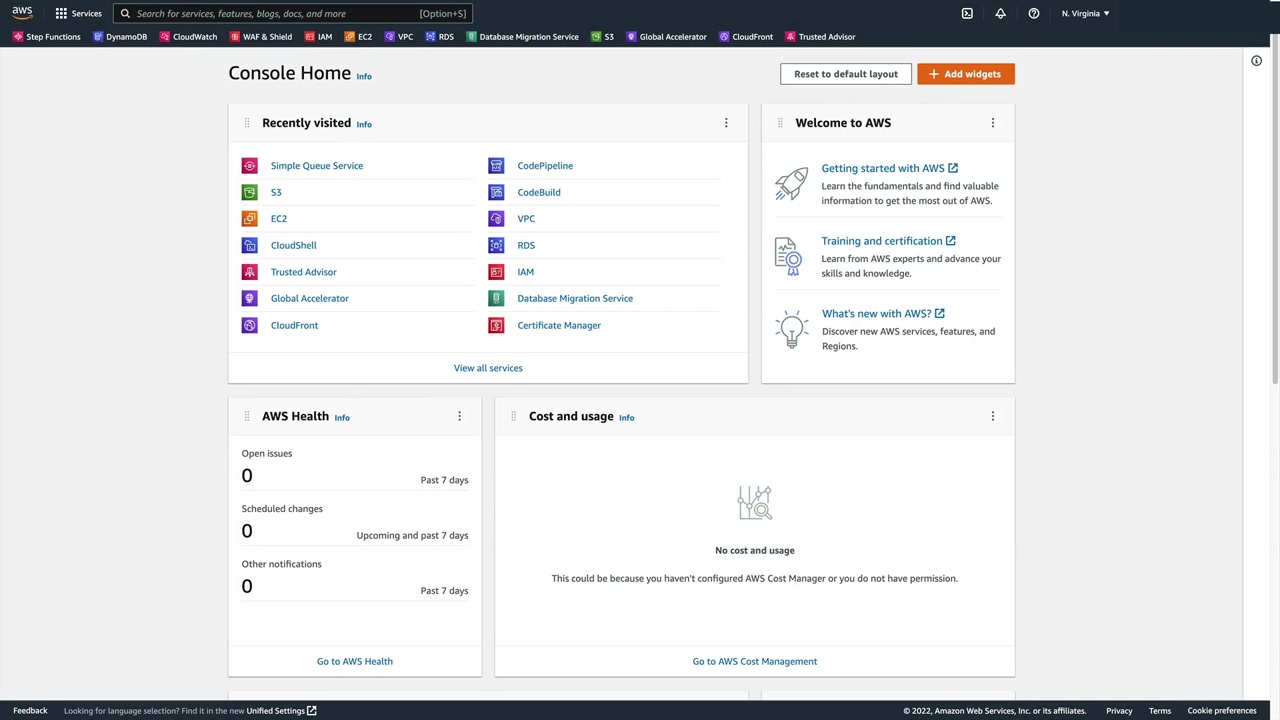
Task: Click the drag handle of AWS Health widget
Action: click(246, 416)
